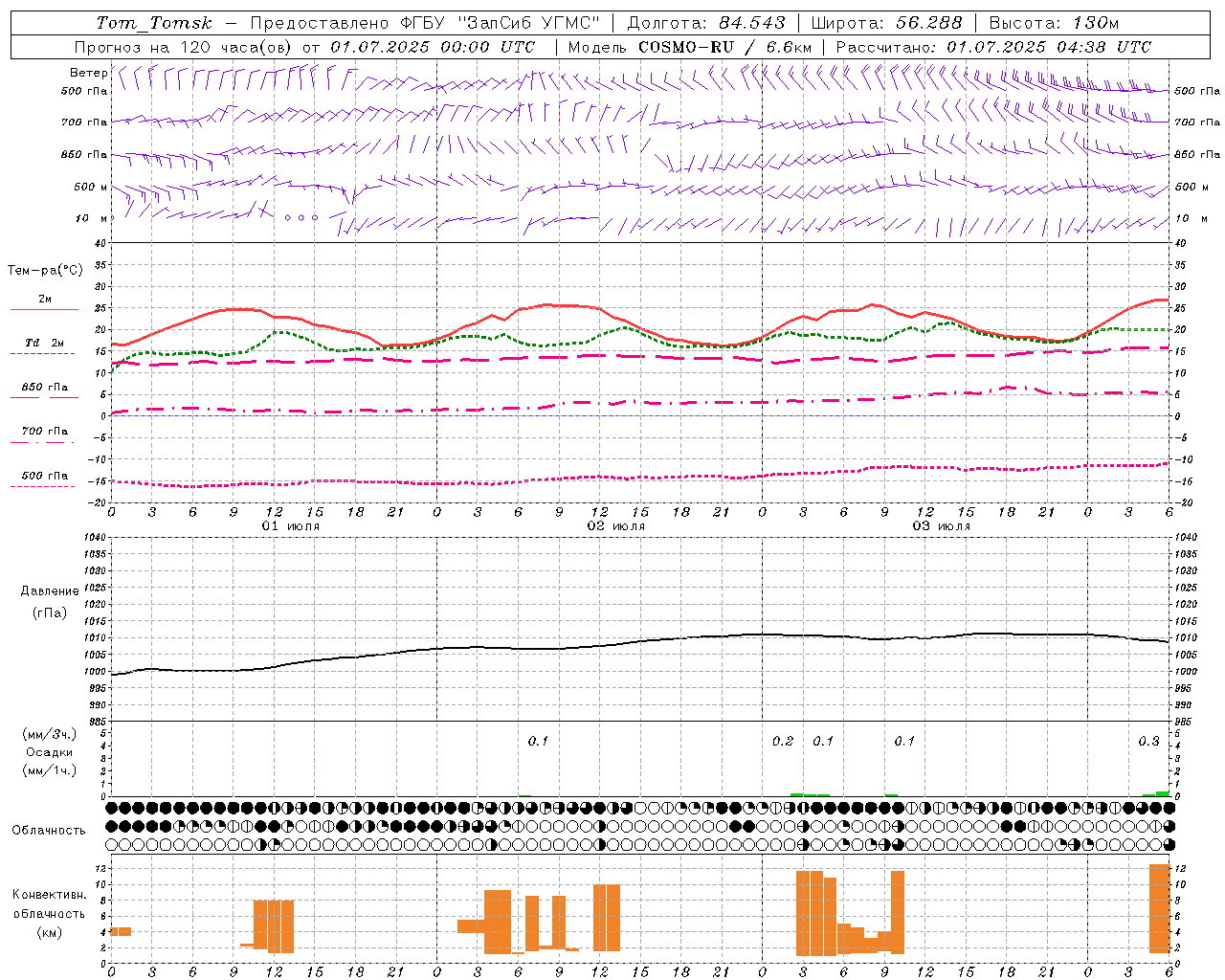Click the Тем-ра(°C) axis label

[x=45, y=271]
